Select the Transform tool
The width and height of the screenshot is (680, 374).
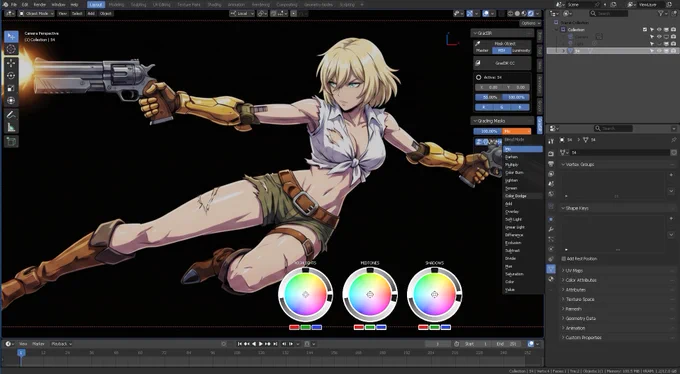(11, 101)
